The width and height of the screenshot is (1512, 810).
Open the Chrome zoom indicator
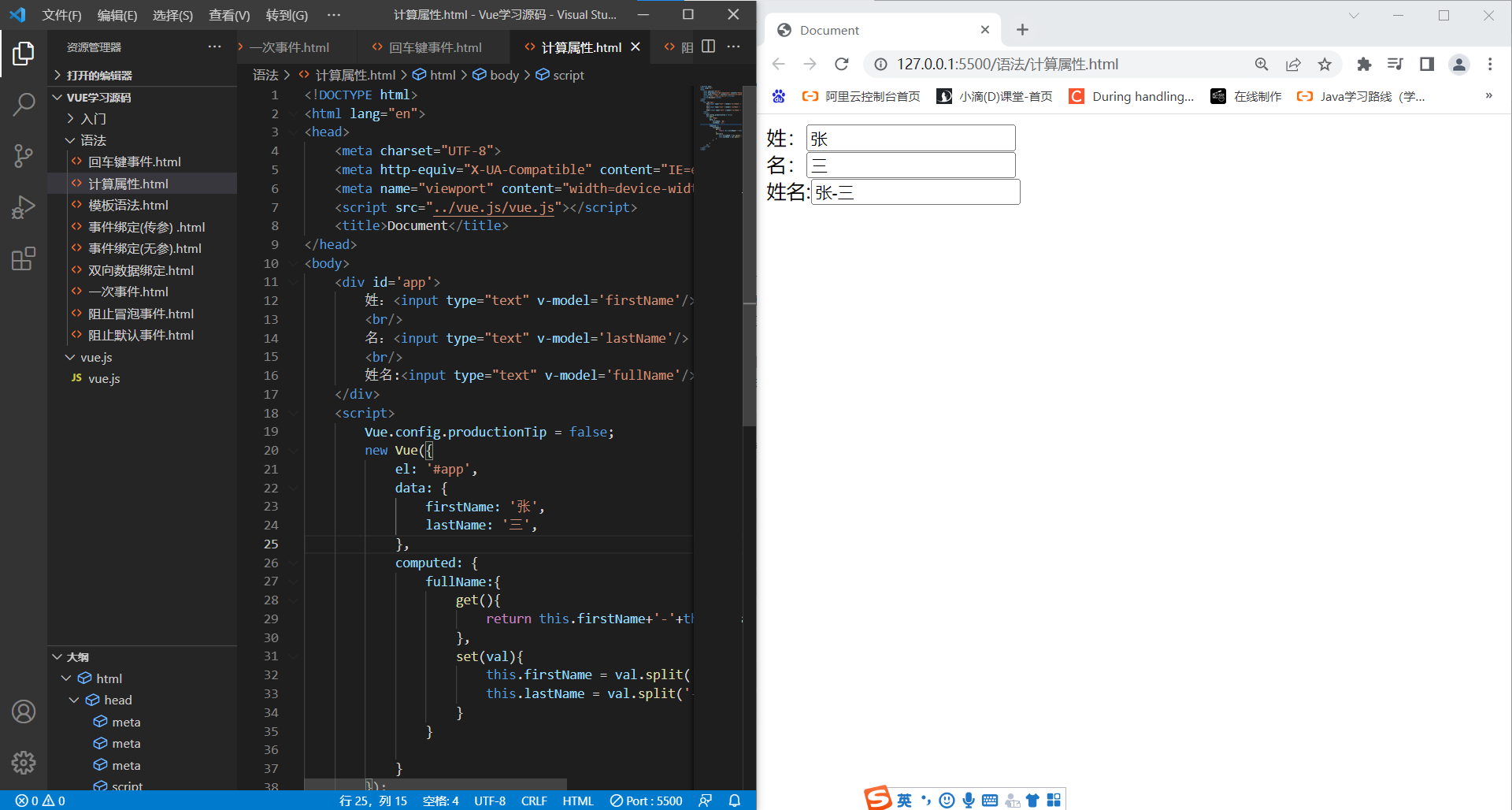click(x=1262, y=64)
